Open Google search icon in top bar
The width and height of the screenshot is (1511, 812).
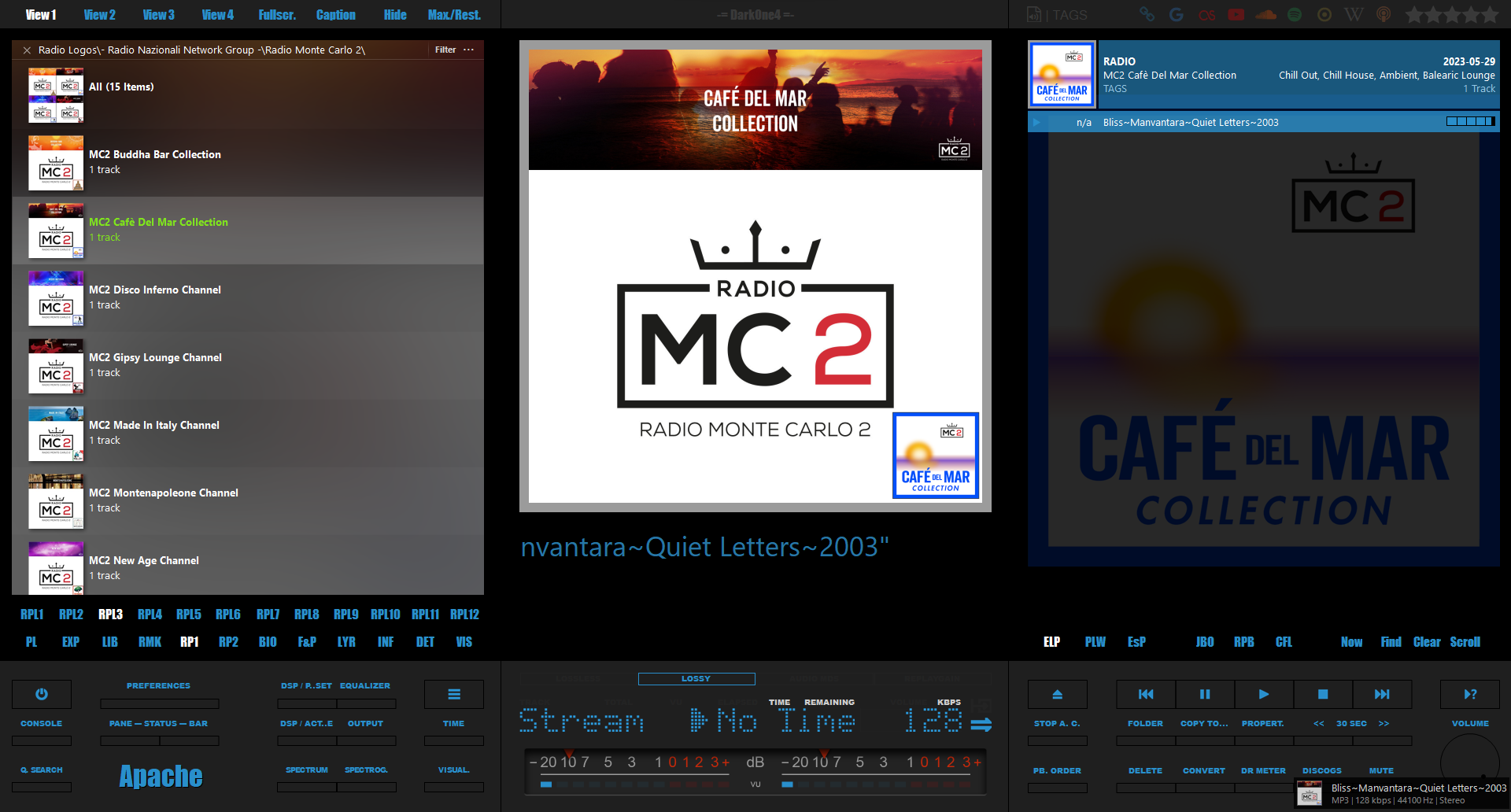pyautogui.click(x=1177, y=14)
